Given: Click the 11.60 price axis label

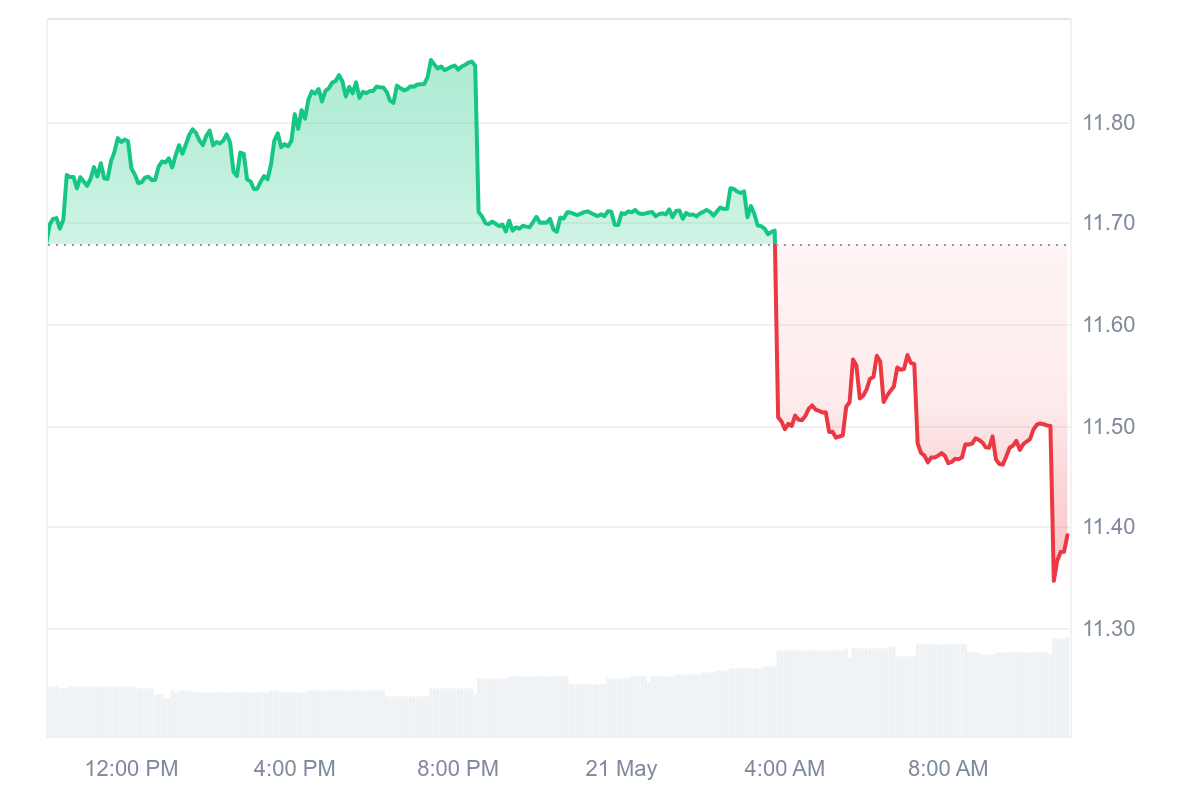Looking at the screenshot, I should (x=1108, y=324).
